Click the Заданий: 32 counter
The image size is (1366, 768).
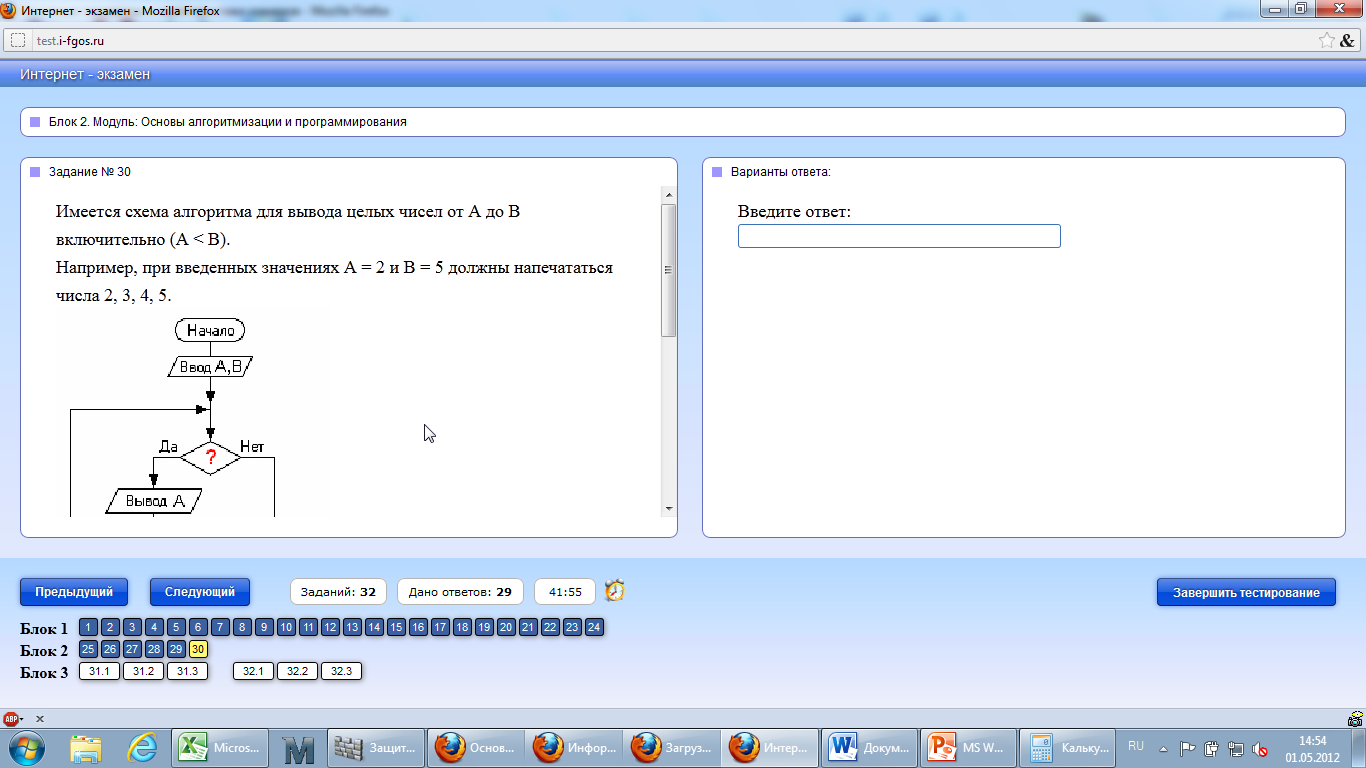(x=340, y=592)
